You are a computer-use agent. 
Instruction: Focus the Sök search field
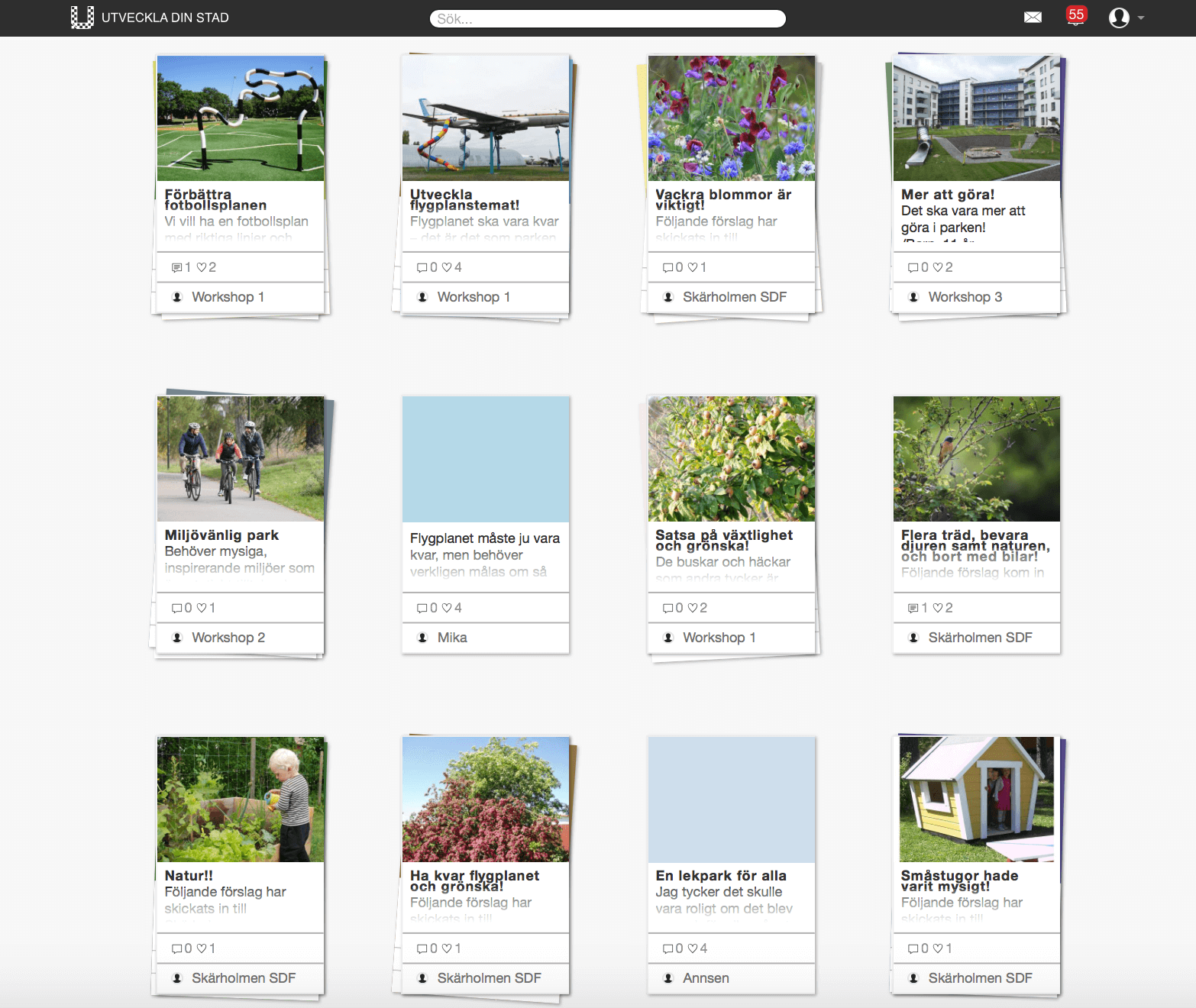tap(607, 18)
